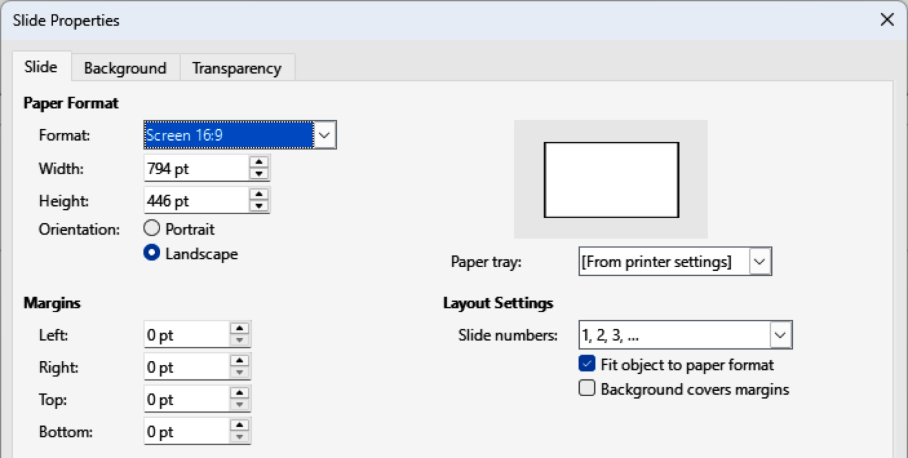The width and height of the screenshot is (908, 458).
Task: Click Height down arrow
Action: pos(260,206)
